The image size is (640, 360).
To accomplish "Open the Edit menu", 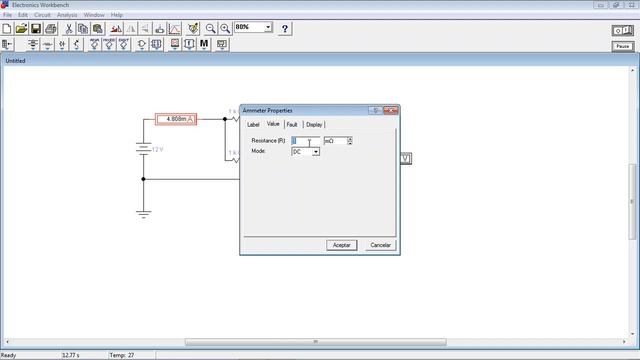I will tap(23, 15).
